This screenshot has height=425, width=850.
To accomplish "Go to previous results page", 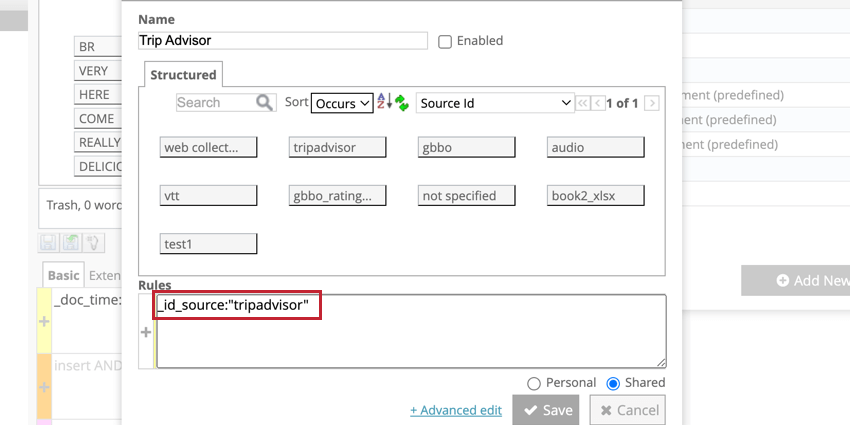I will click(x=598, y=103).
